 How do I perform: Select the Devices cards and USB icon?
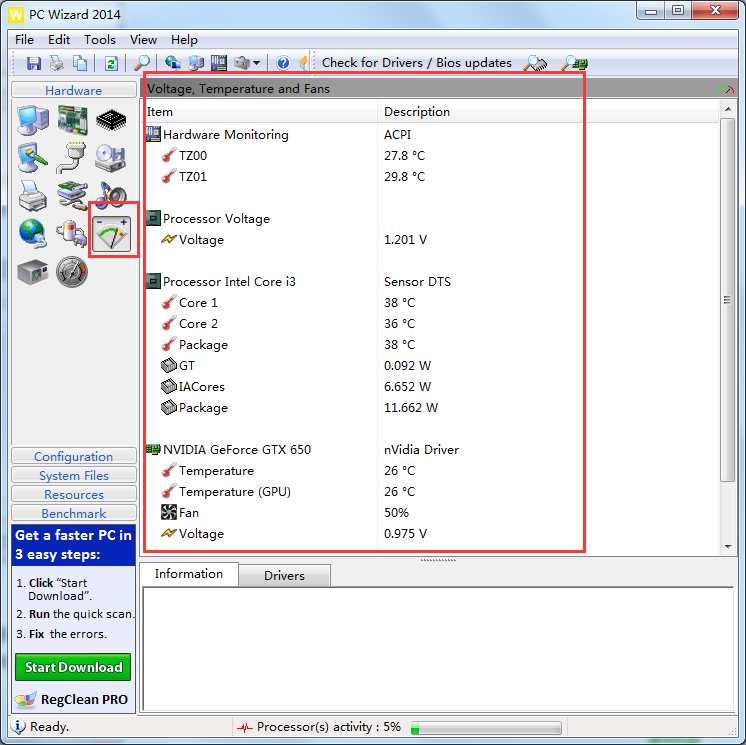pyautogui.click(x=72, y=196)
